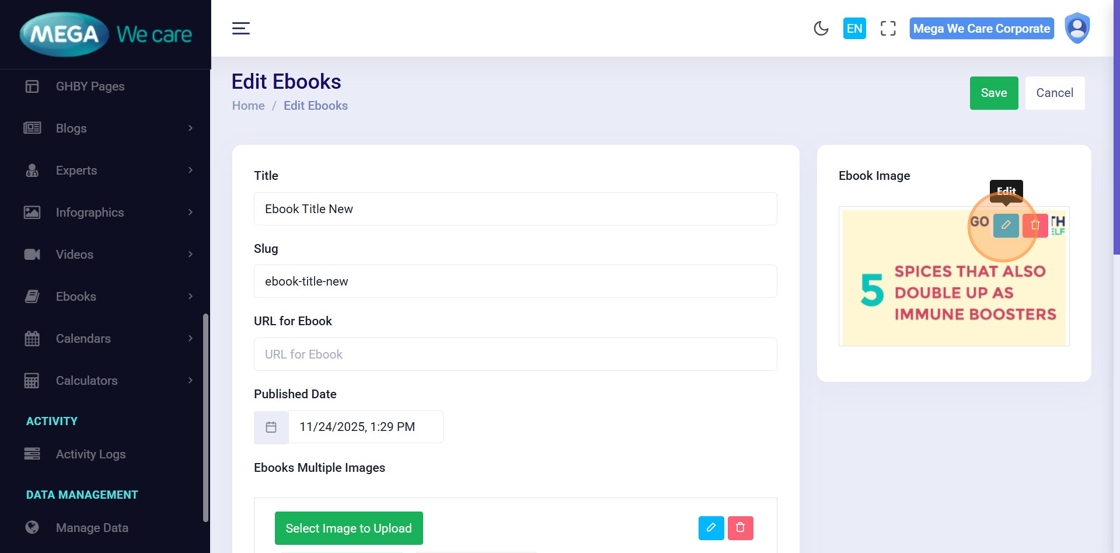Enter fullscreen mode
Image resolution: width=1120 pixels, height=553 pixels.
[x=887, y=28]
